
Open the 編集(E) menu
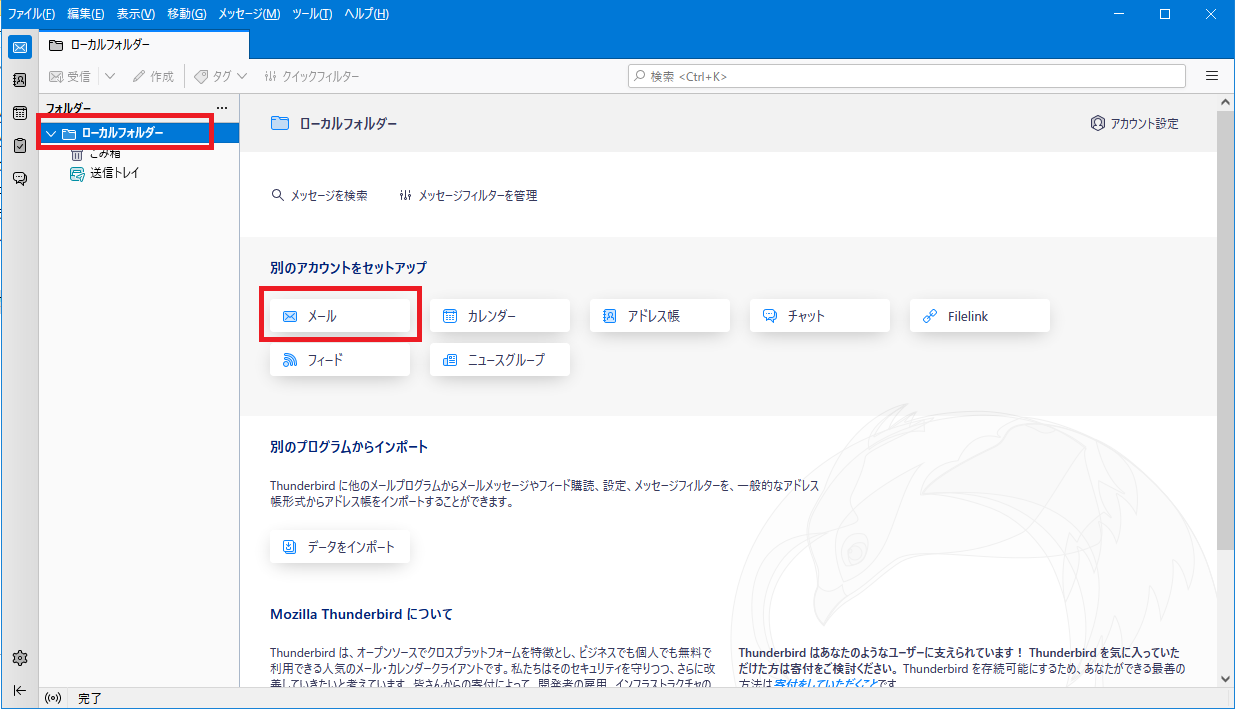86,14
